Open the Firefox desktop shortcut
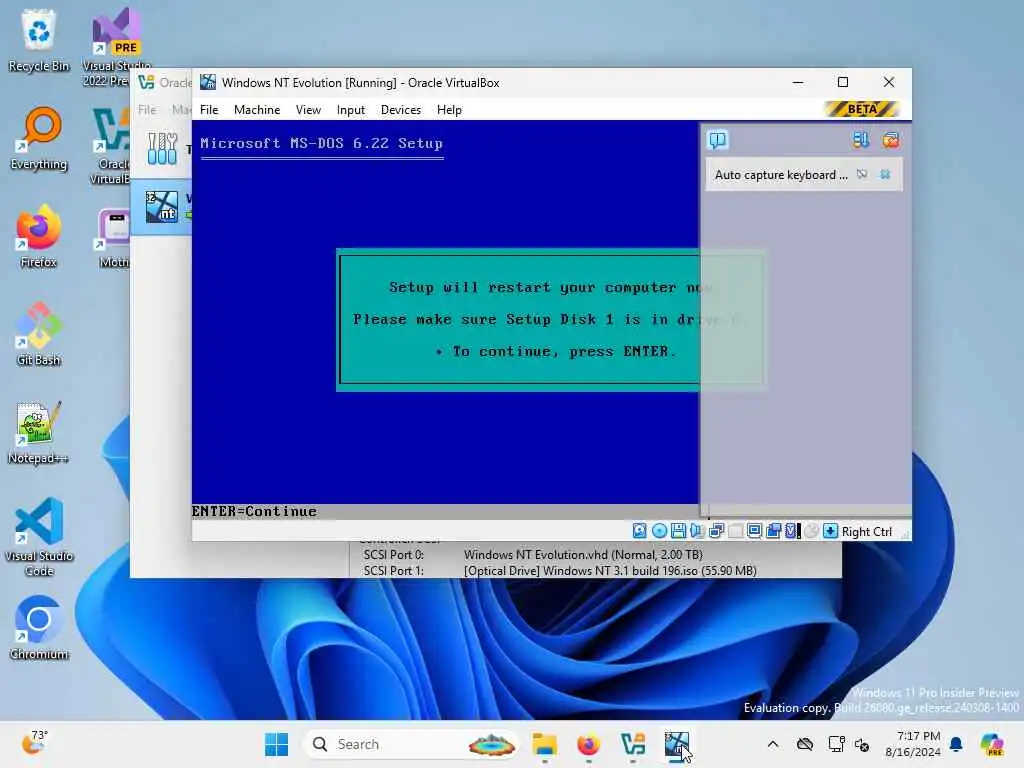 (39, 236)
